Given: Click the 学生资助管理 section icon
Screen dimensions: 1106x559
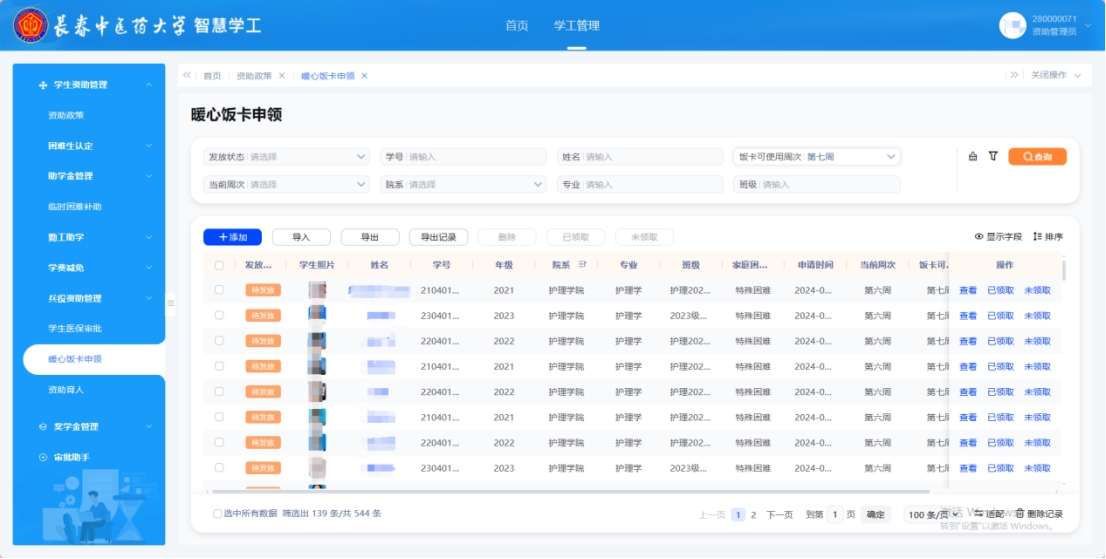Looking at the screenshot, I should (42, 85).
